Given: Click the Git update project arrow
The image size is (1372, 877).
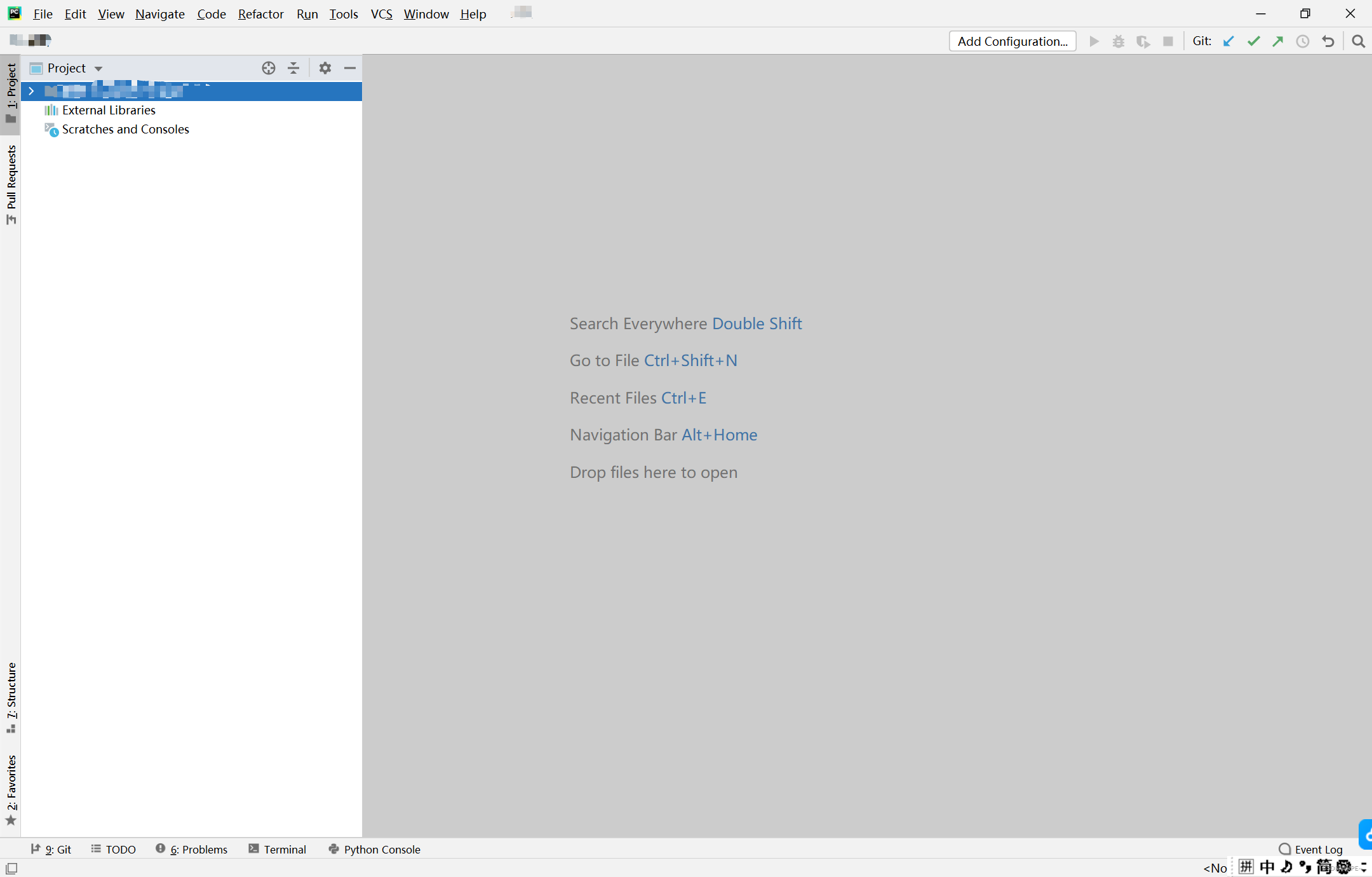Looking at the screenshot, I should 1228,41.
